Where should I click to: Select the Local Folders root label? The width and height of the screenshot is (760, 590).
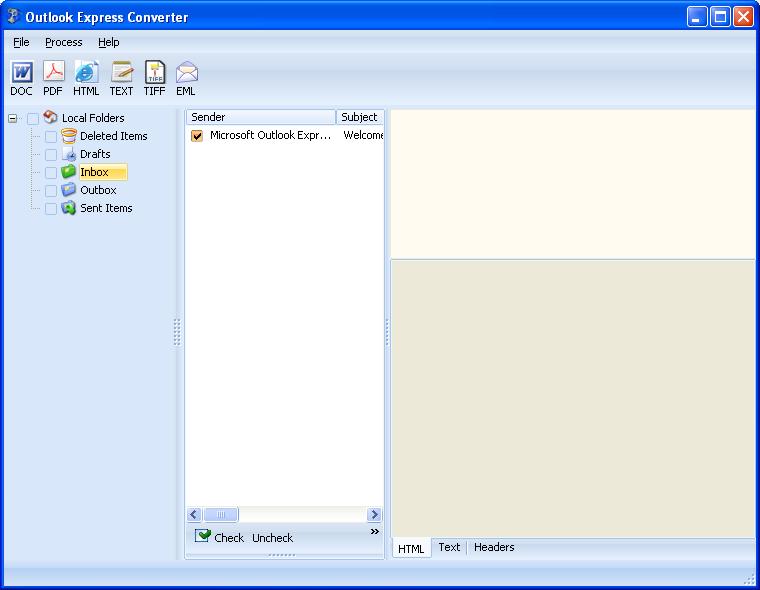[x=93, y=118]
